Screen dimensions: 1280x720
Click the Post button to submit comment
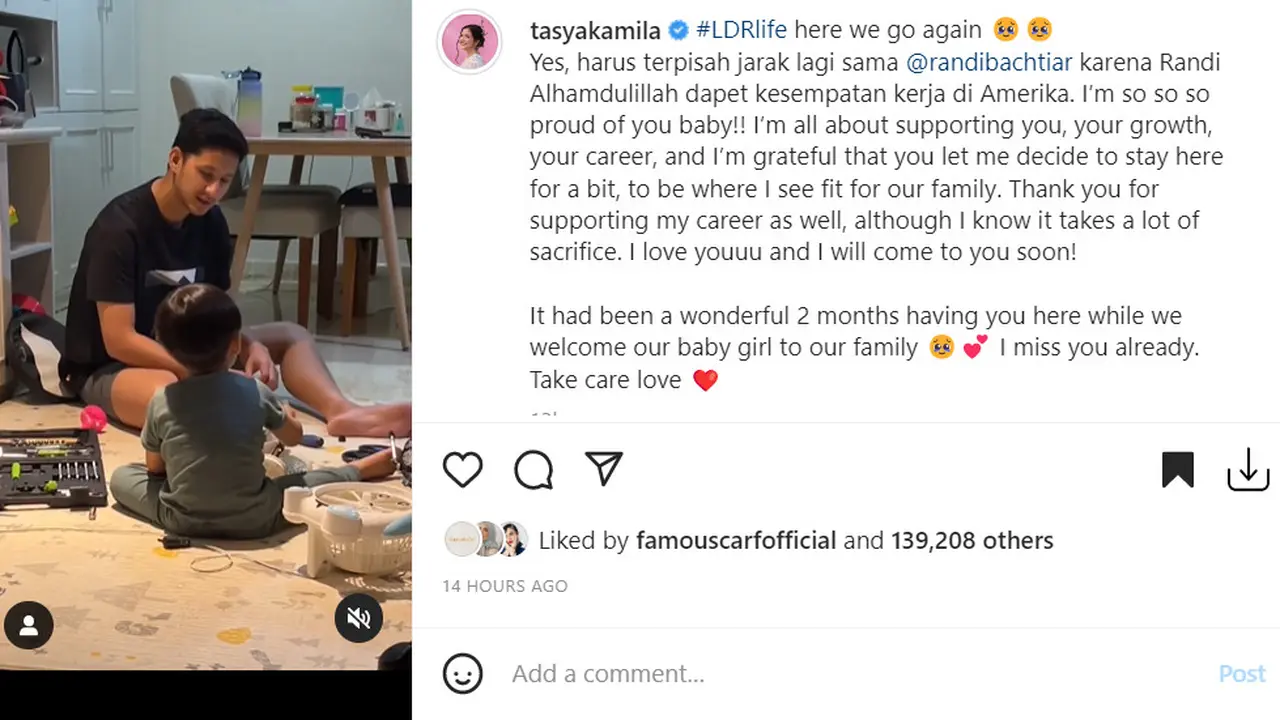click(1241, 673)
